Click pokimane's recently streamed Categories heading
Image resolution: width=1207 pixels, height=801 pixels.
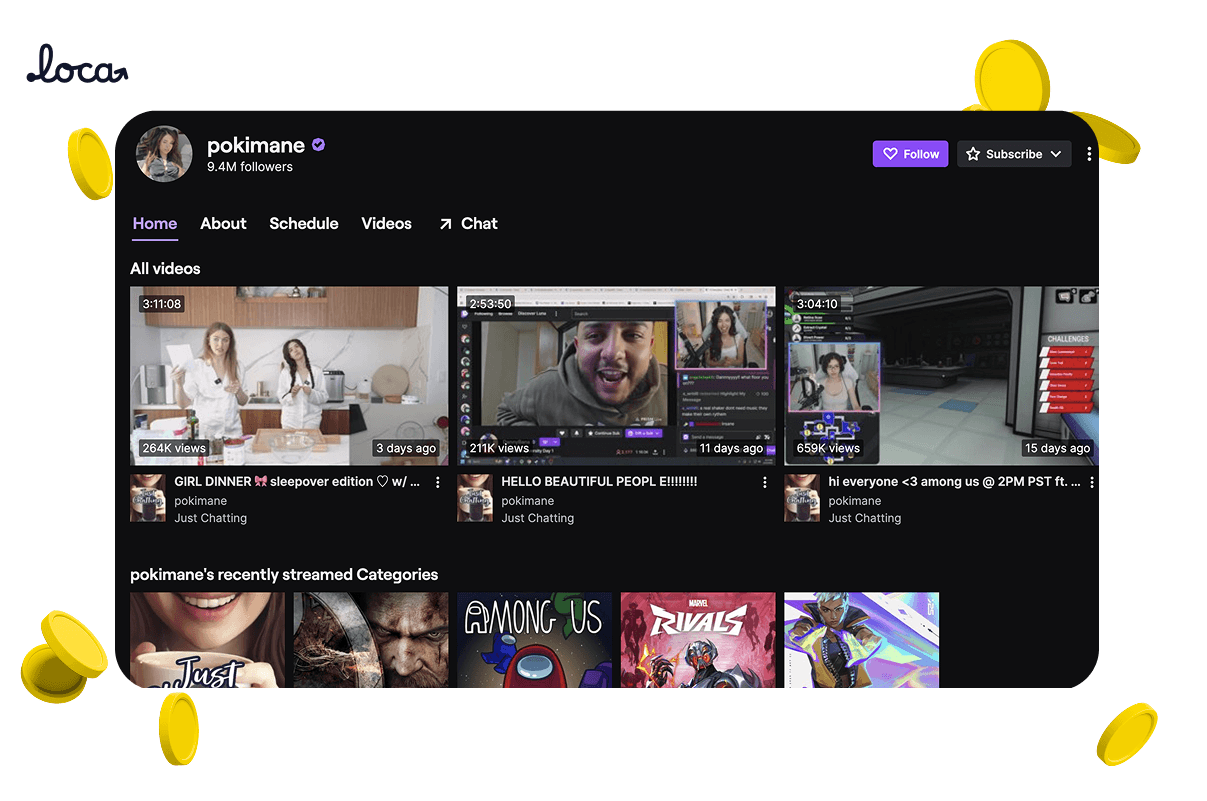coord(284,575)
